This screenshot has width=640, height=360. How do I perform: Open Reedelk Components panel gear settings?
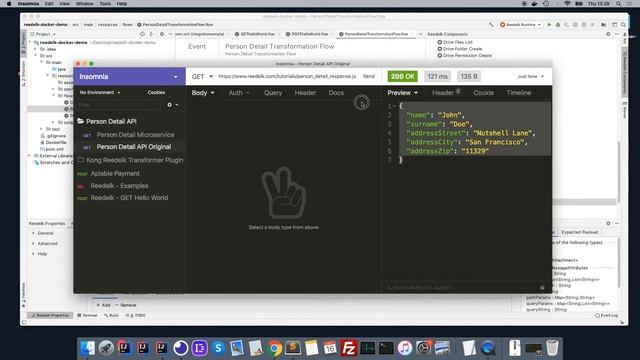[x=608, y=34]
